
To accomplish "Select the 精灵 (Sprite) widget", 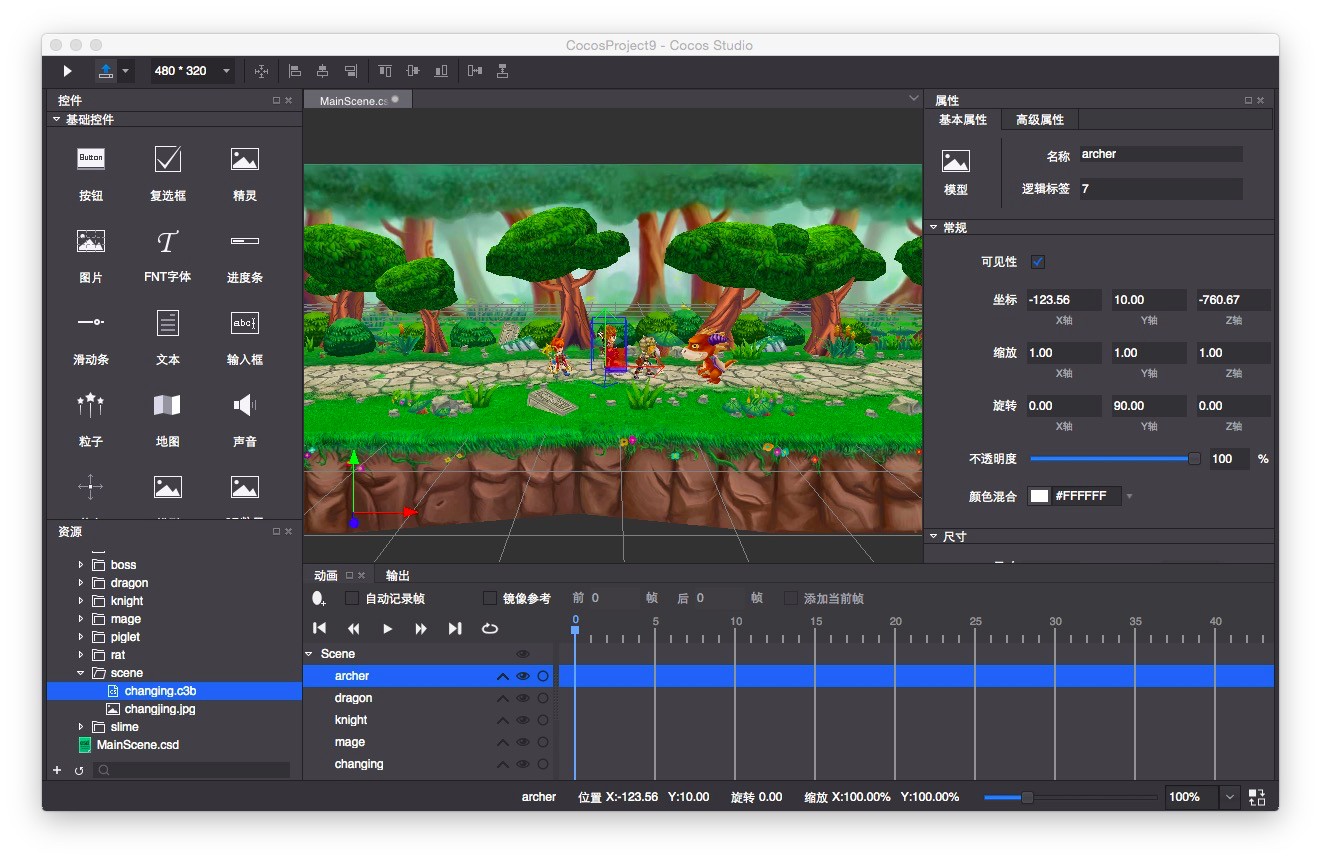I will tap(245, 173).
